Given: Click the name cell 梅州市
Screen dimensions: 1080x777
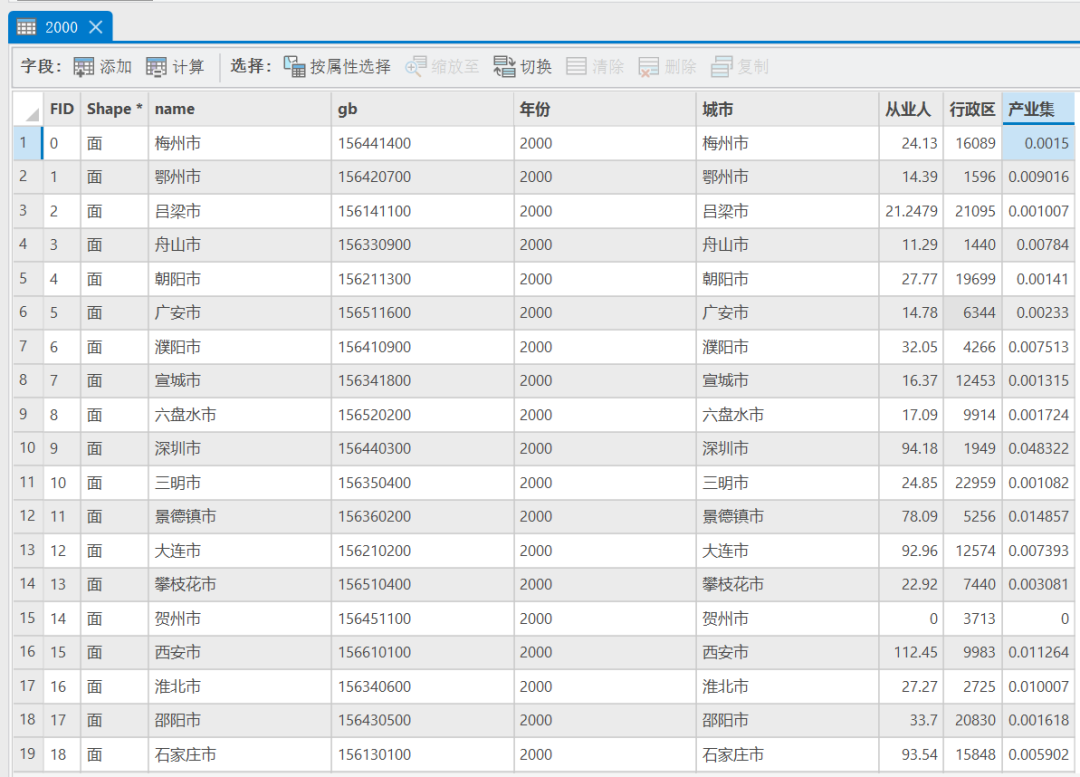Looking at the screenshot, I should pos(240,143).
